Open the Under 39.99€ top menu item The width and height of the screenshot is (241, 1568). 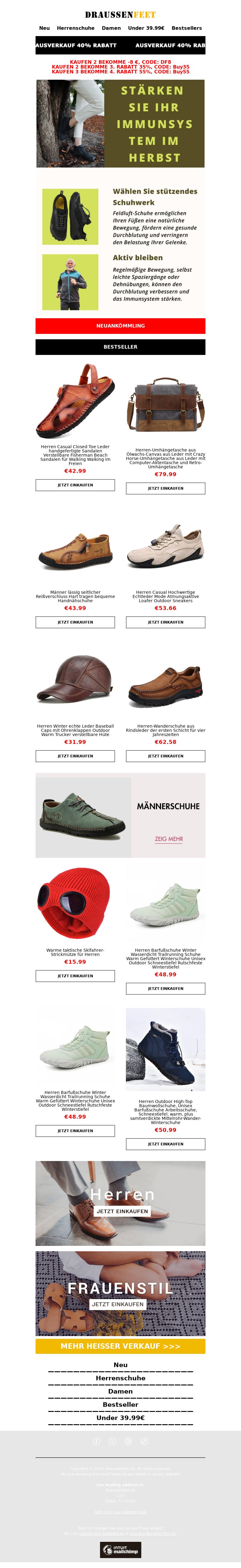click(x=146, y=28)
